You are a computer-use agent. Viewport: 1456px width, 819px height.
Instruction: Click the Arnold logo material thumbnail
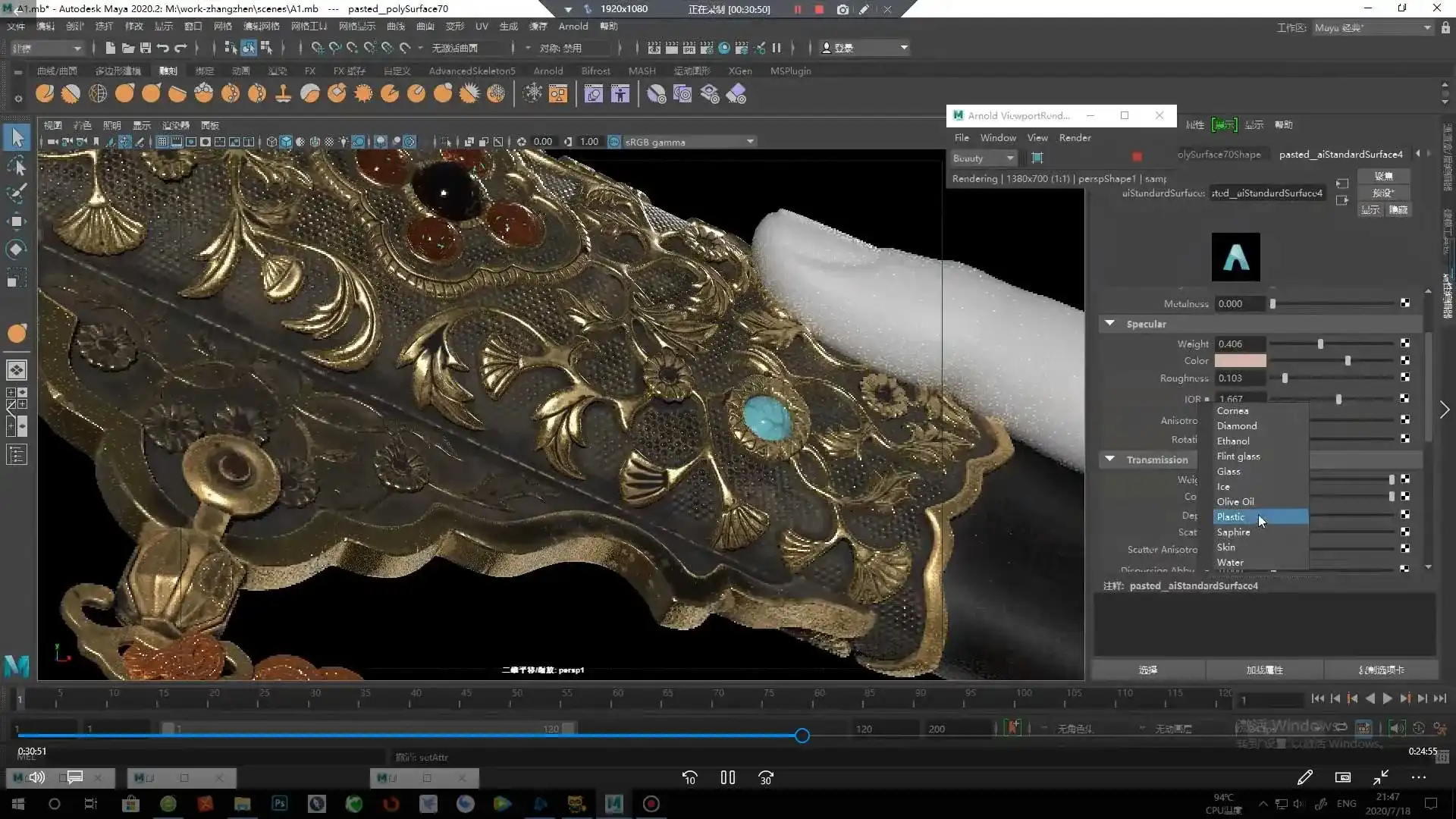point(1235,257)
